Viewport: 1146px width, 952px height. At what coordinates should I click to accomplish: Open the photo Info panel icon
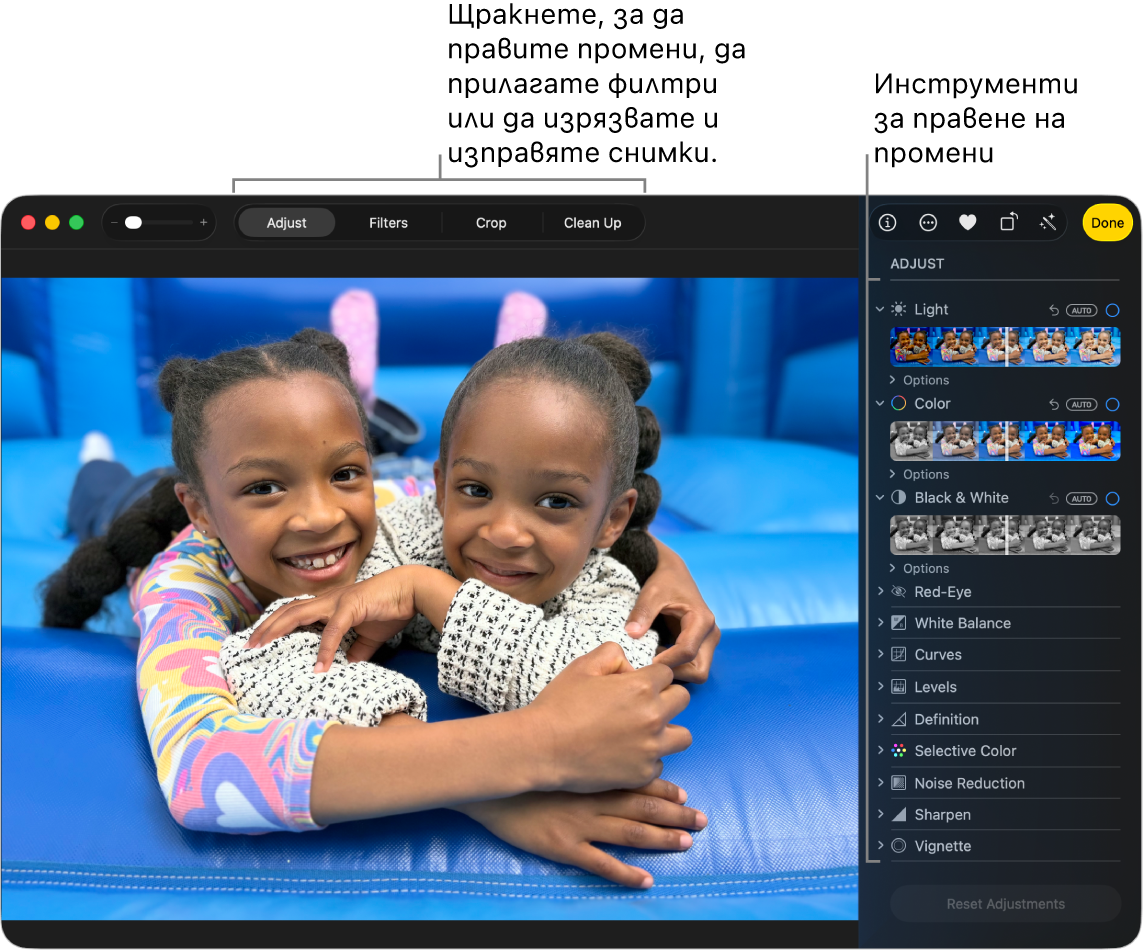click(x=889, y=223)
